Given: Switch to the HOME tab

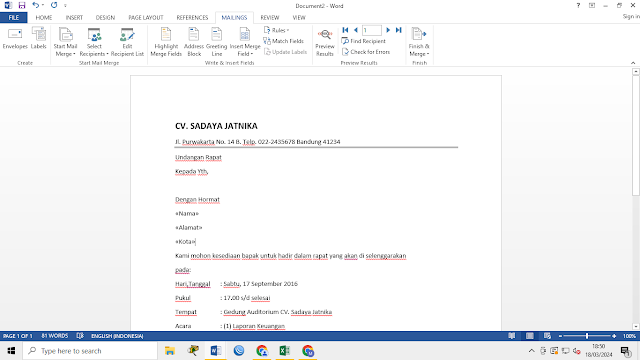Looking at the screenshot, I should pos(44,18).
